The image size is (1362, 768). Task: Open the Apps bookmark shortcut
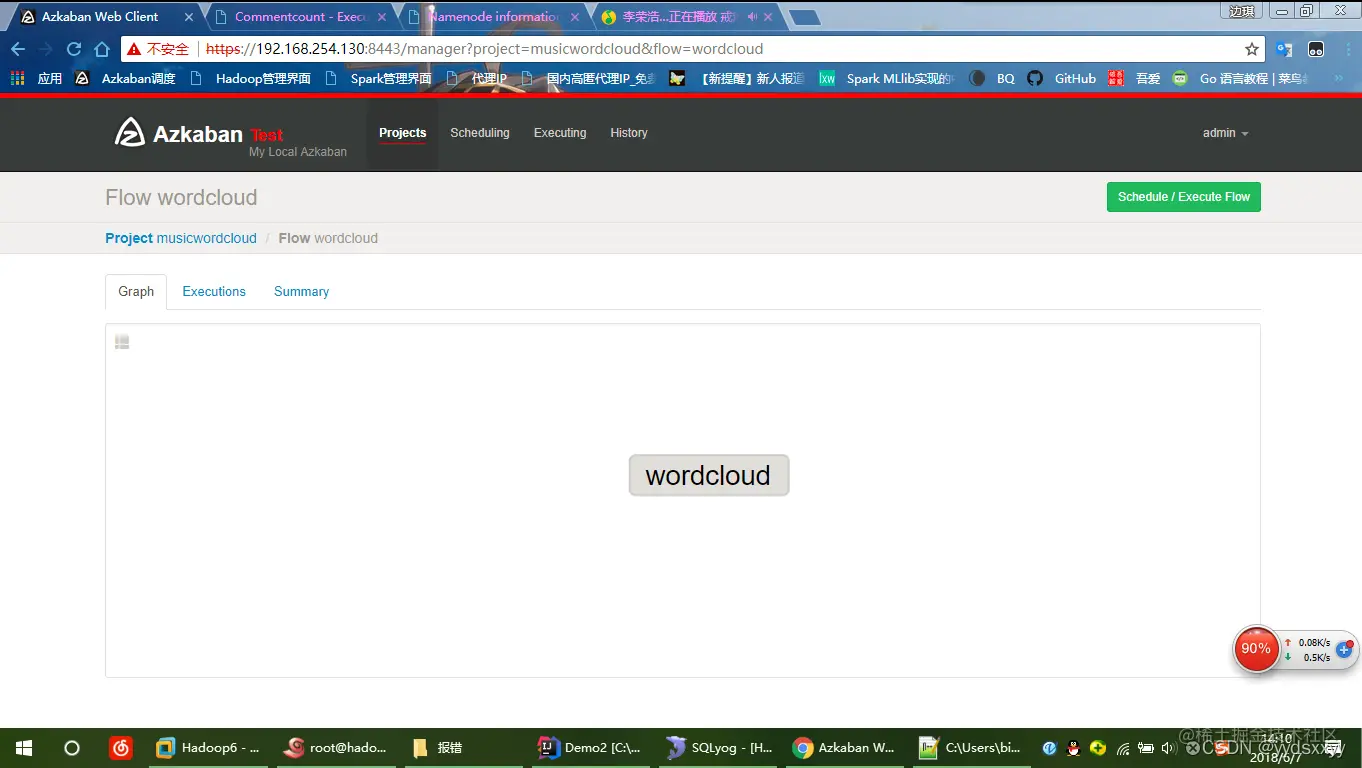click(36, 78)
